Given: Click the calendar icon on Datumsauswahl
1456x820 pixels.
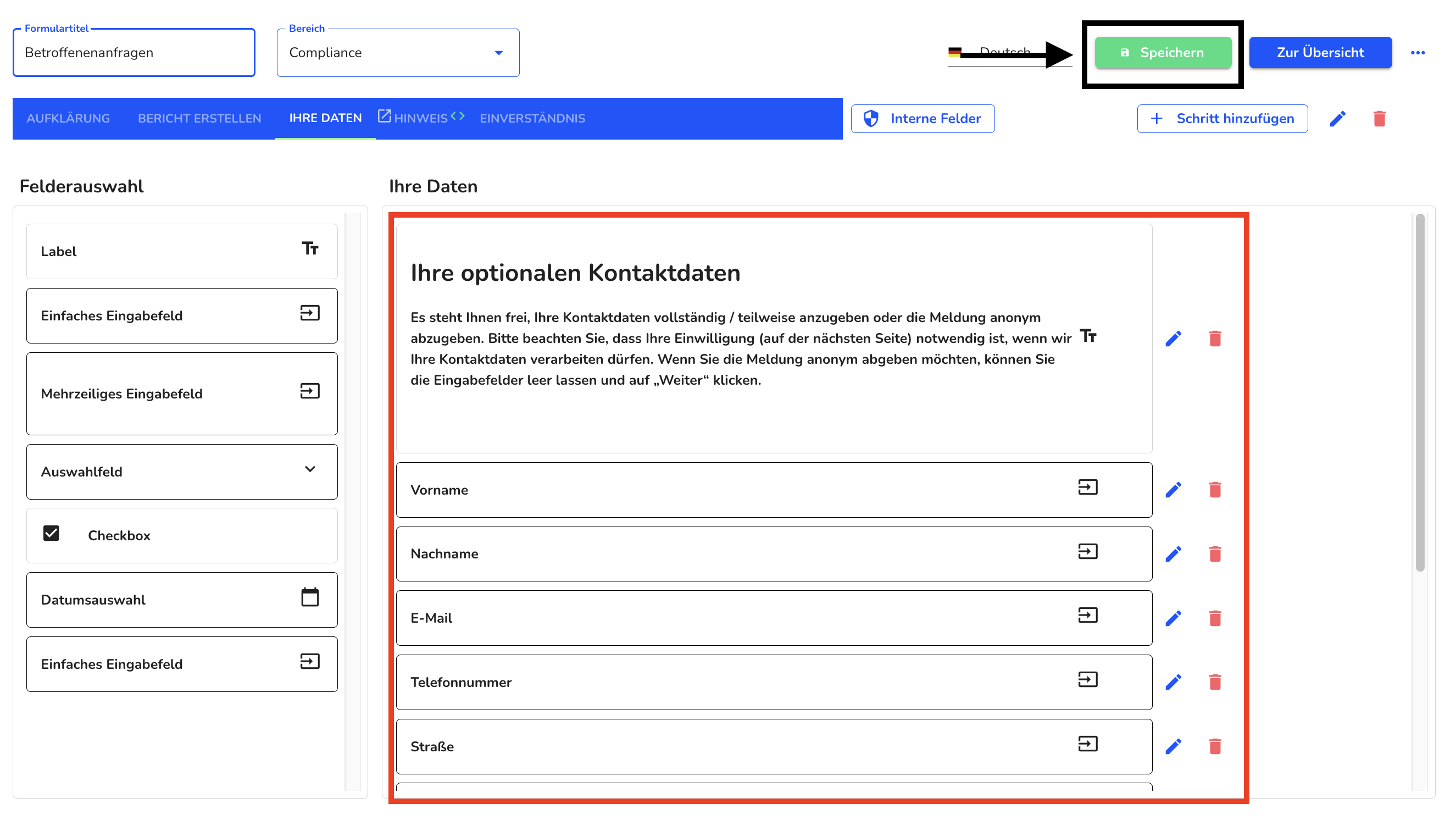Looking at the screenshot, I should (310, 597).
